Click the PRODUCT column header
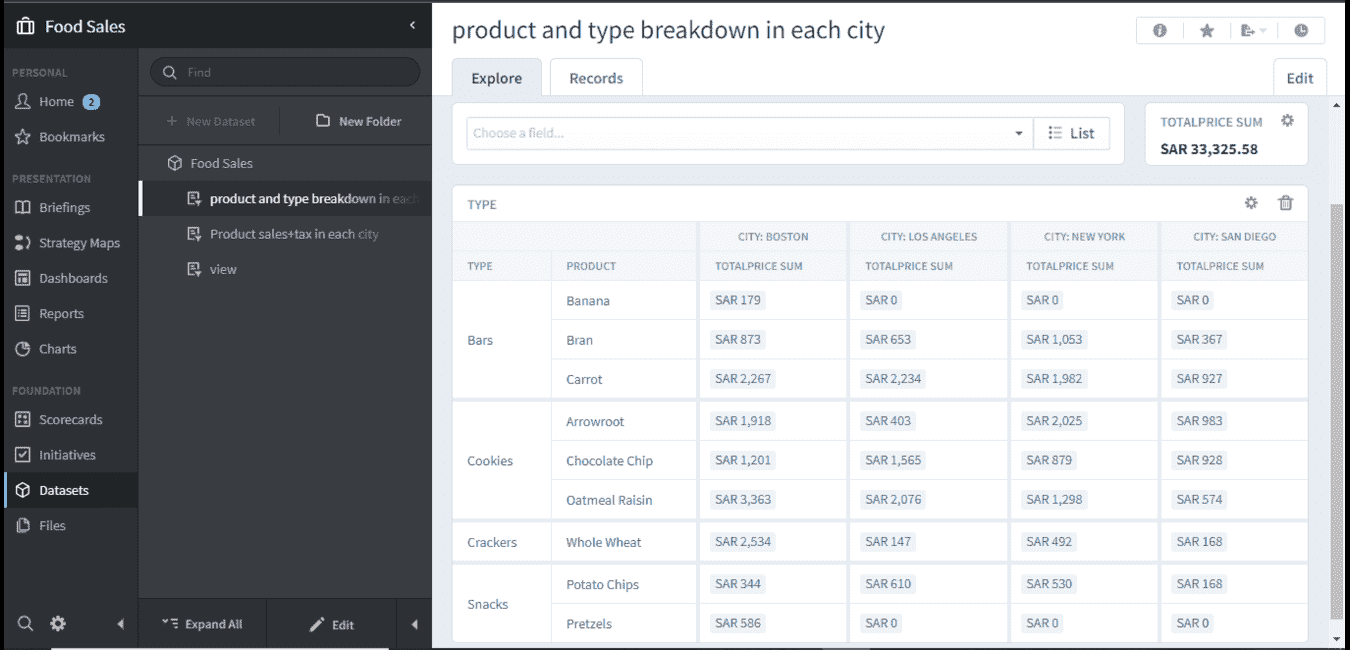 pos(591,266)
